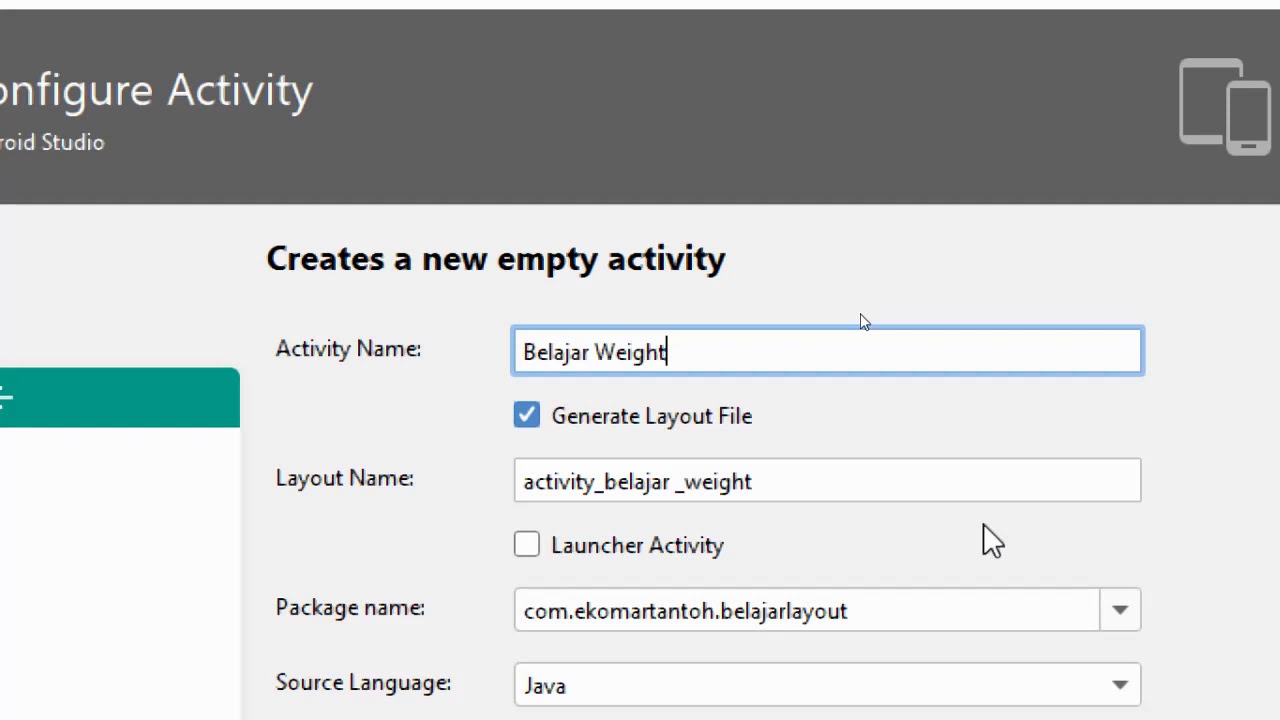Uncheck the Generate Layout File checkbox
1280x720 pixels.
(527, 415)
